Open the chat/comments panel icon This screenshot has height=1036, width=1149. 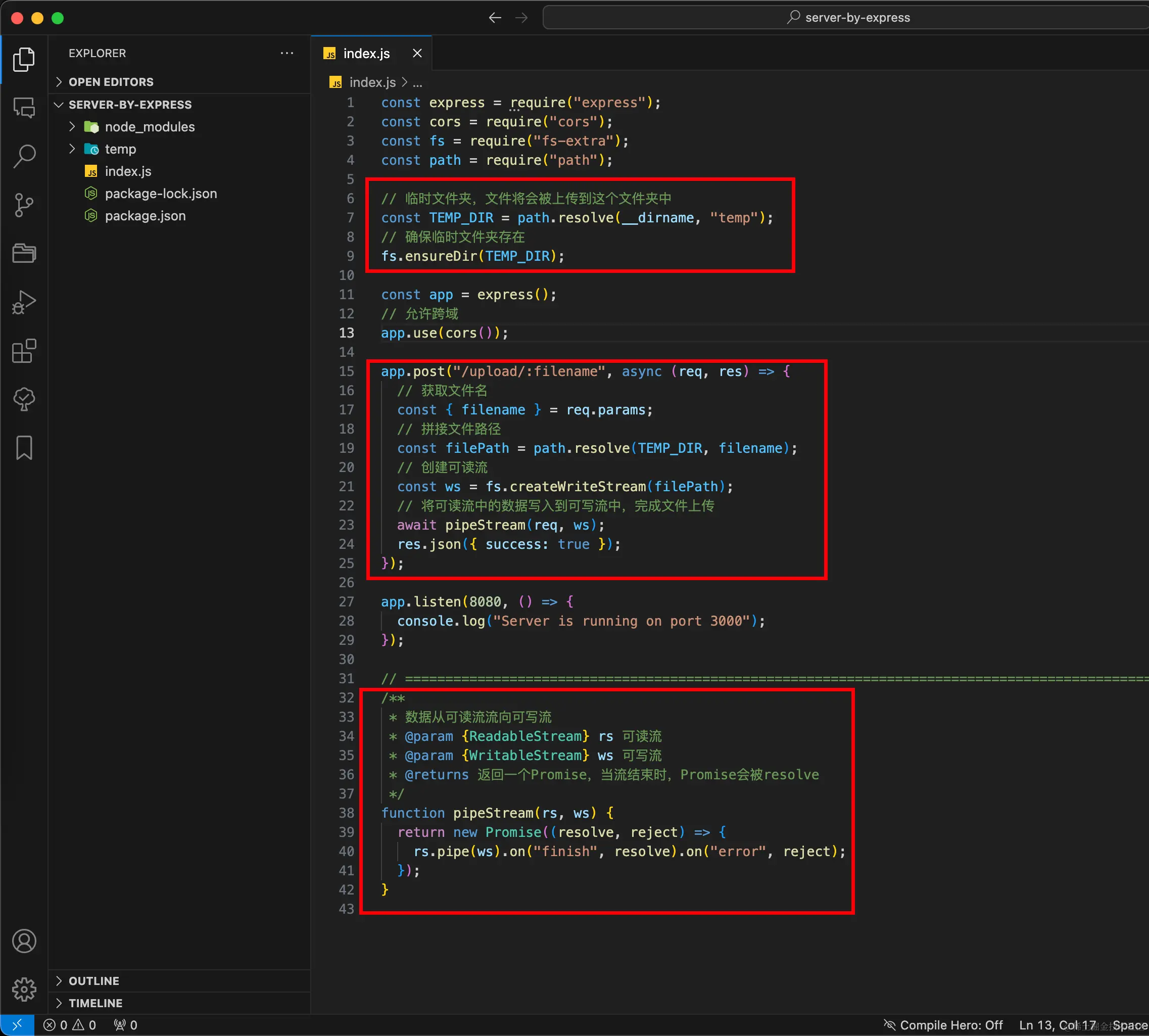(x=24, y=108)
